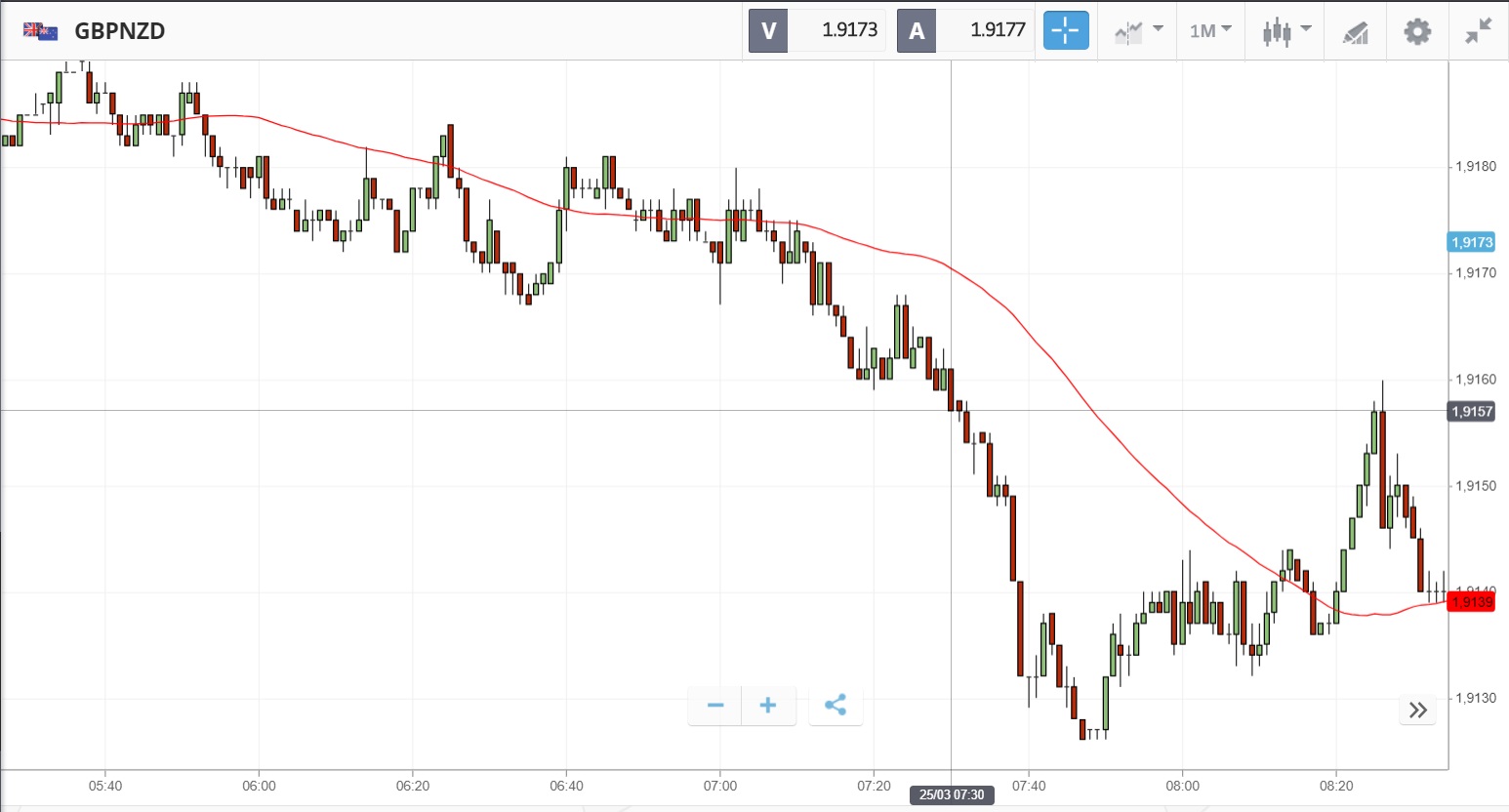Screen dimensions: 1509x812
Task: Click the V sell price 1.9173 button
Action: [x=816, y=30]
